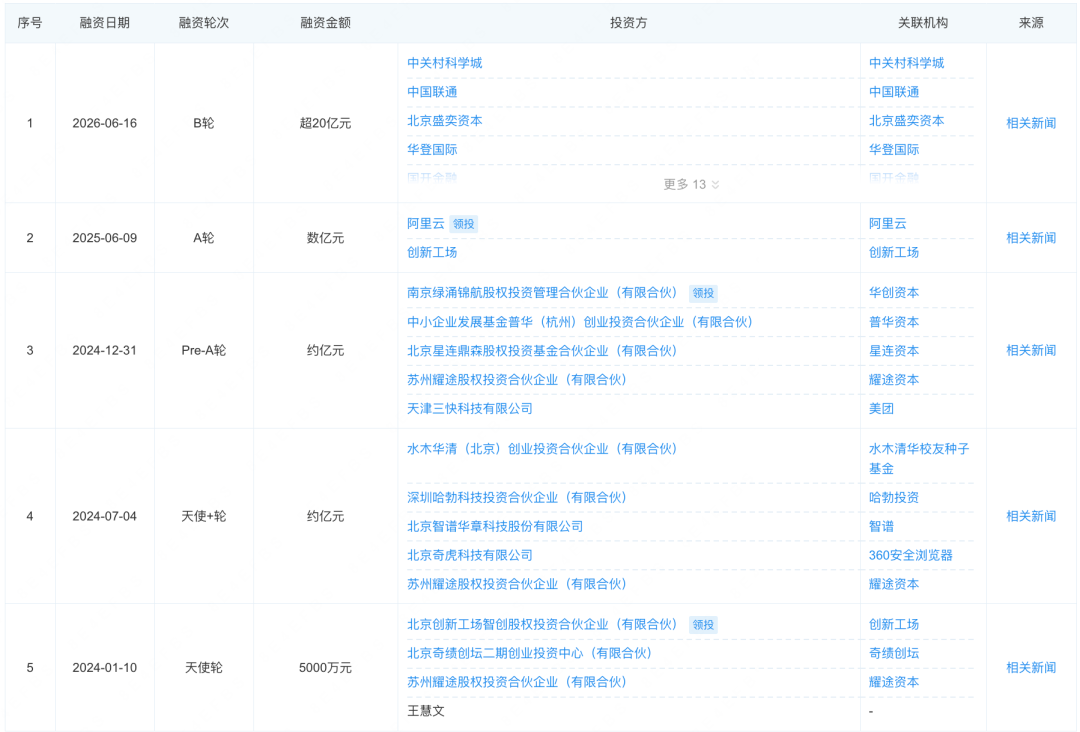The height and width of the screenshot is (732, 1080).
Task: Open 相关新闻 for the 5000万元 天使轮 round
Action: (x=1030, y=668)
